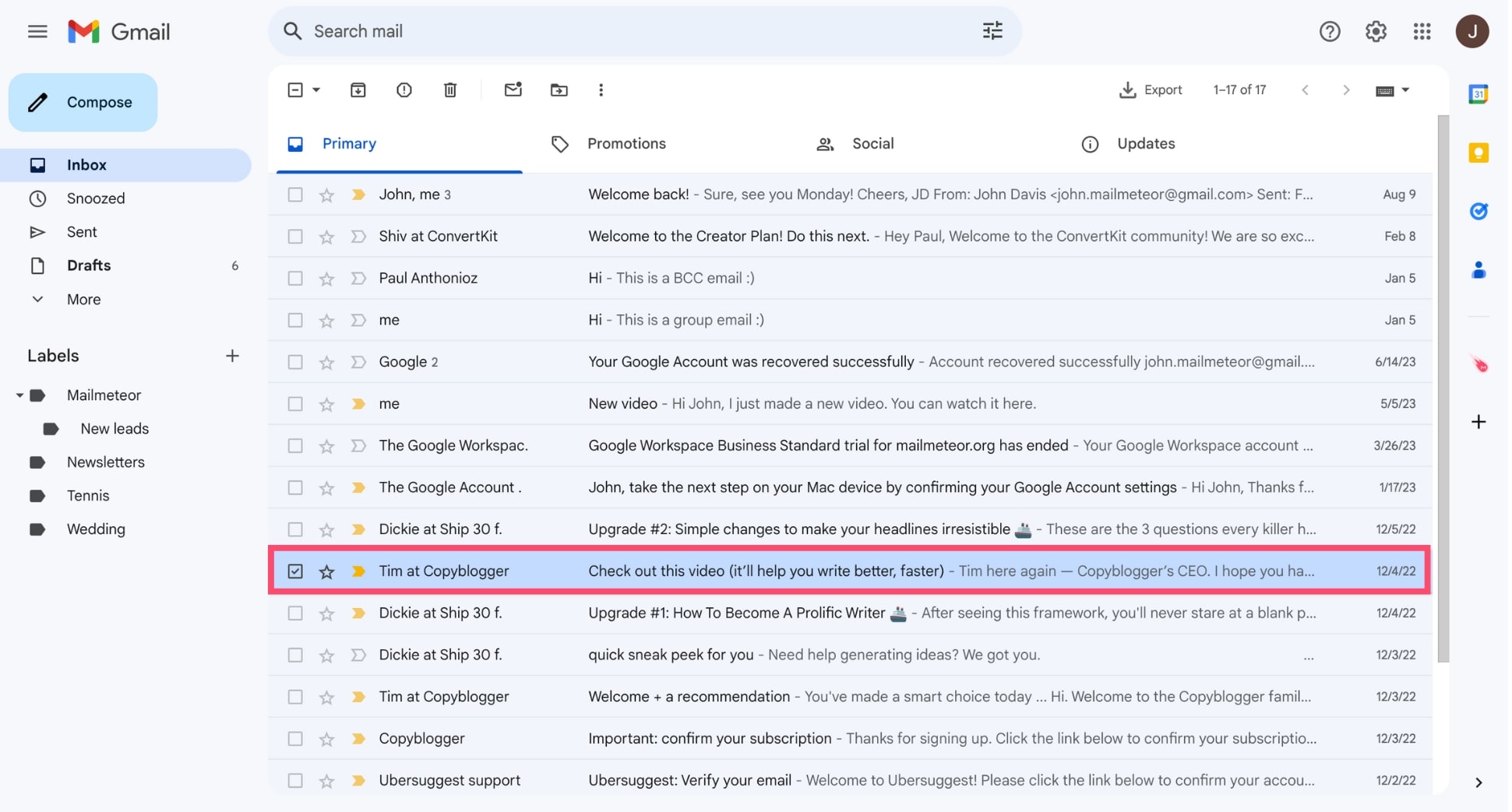Screen dimensions: 1512x812
Task: Open the New leads label
Action: pos(115,429)
